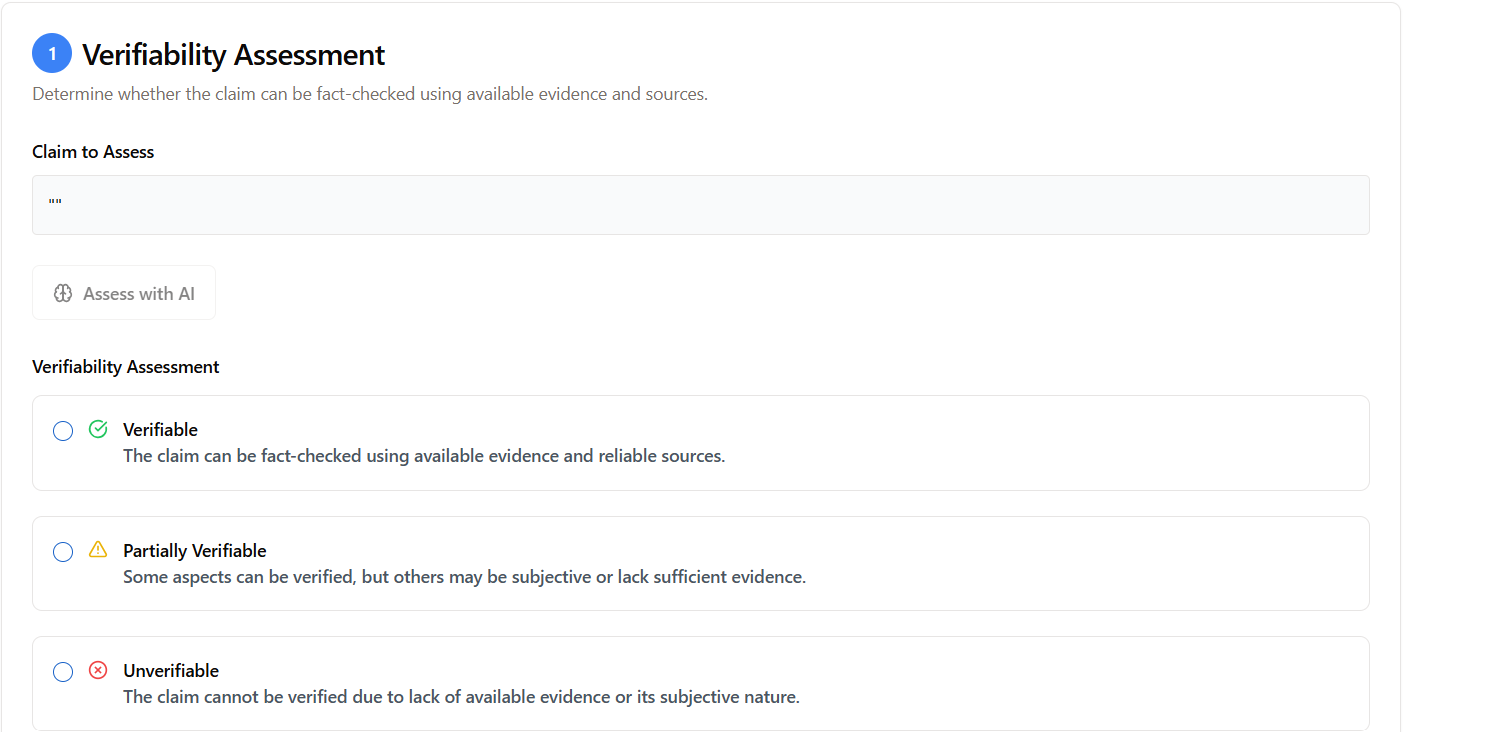1490x732 pixels.
Task: Click the blue step number 1 badge
Action: 52,54
